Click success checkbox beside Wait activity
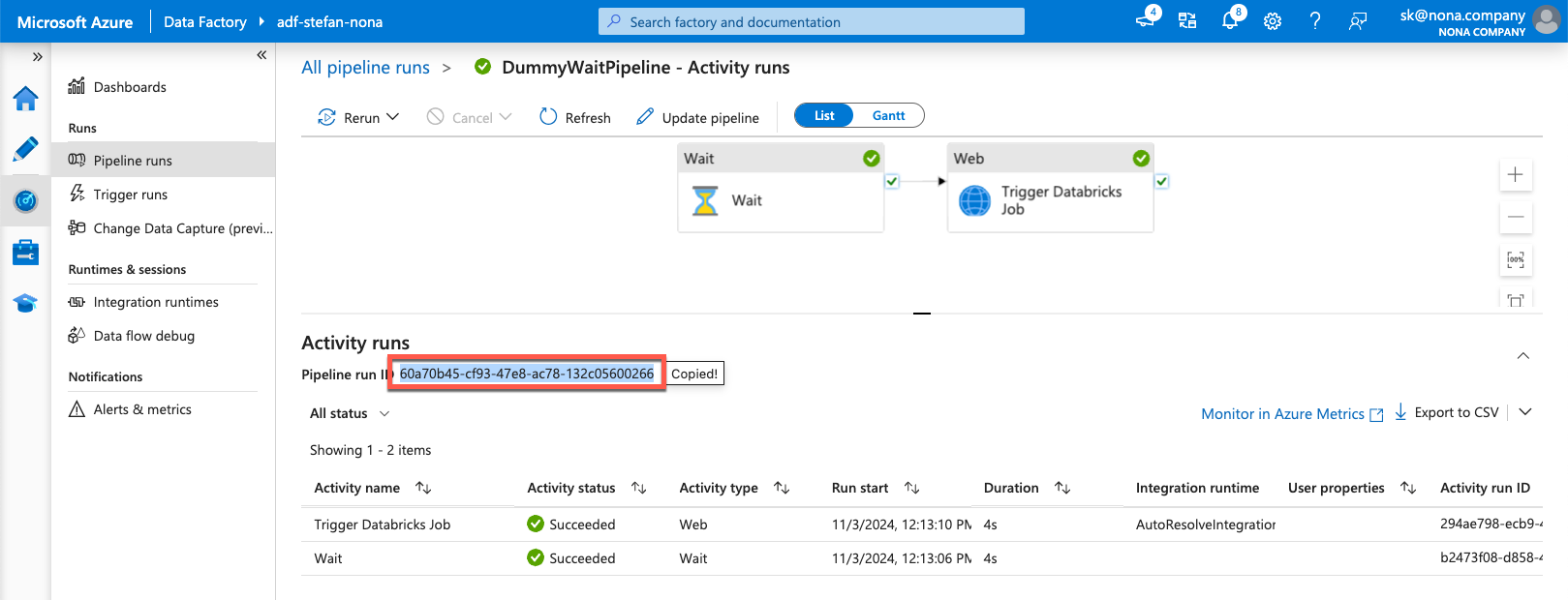 coord(892,182)
